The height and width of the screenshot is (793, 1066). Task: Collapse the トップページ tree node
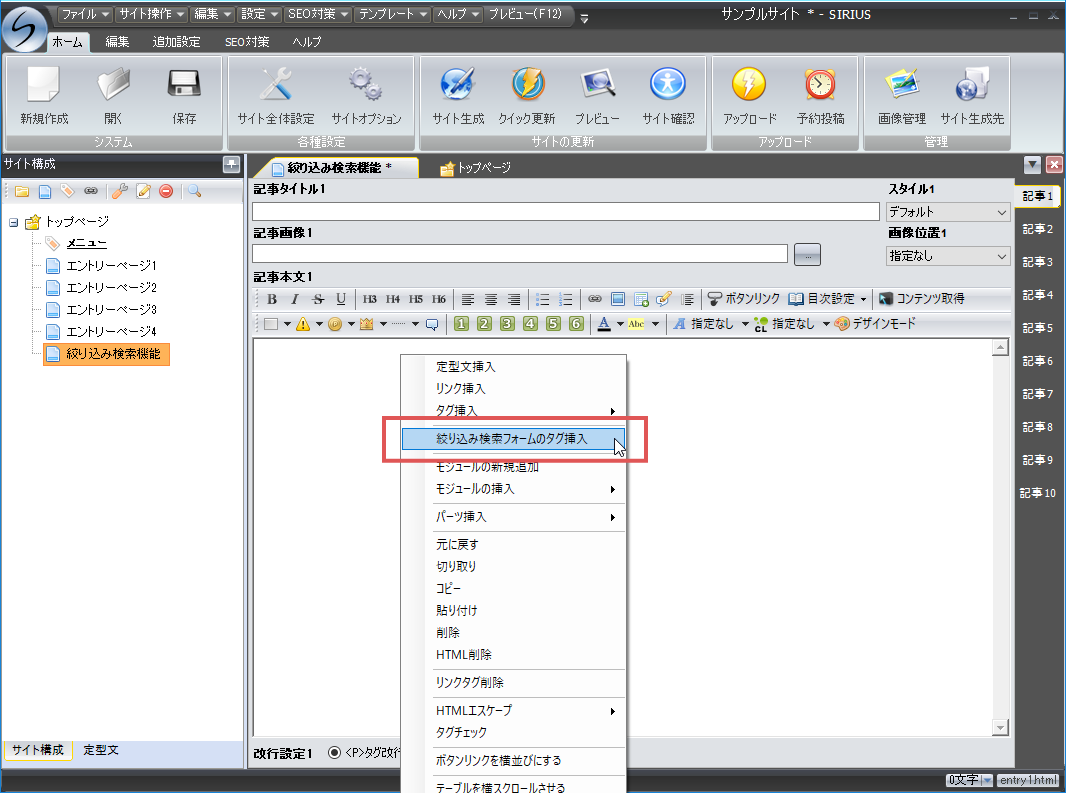[14, 222]
